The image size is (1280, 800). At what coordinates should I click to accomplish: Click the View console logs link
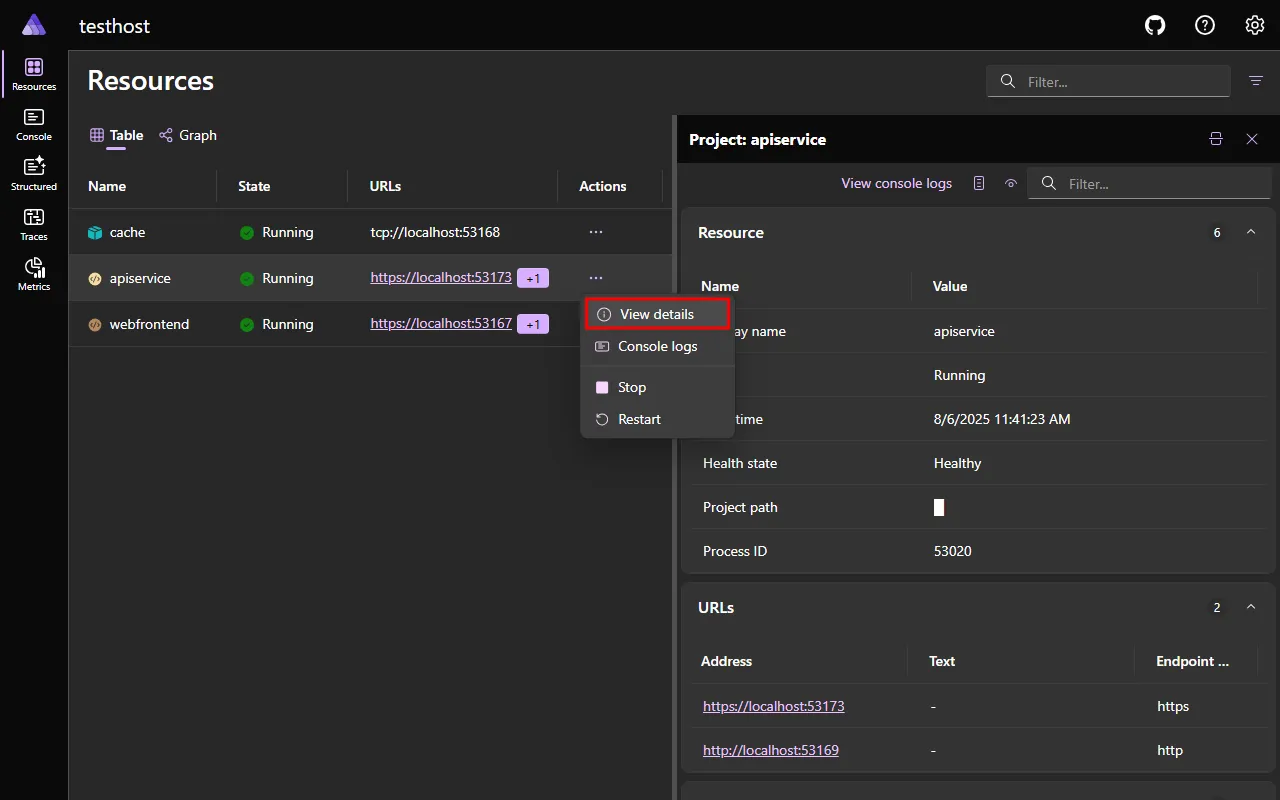coord(896,183)
